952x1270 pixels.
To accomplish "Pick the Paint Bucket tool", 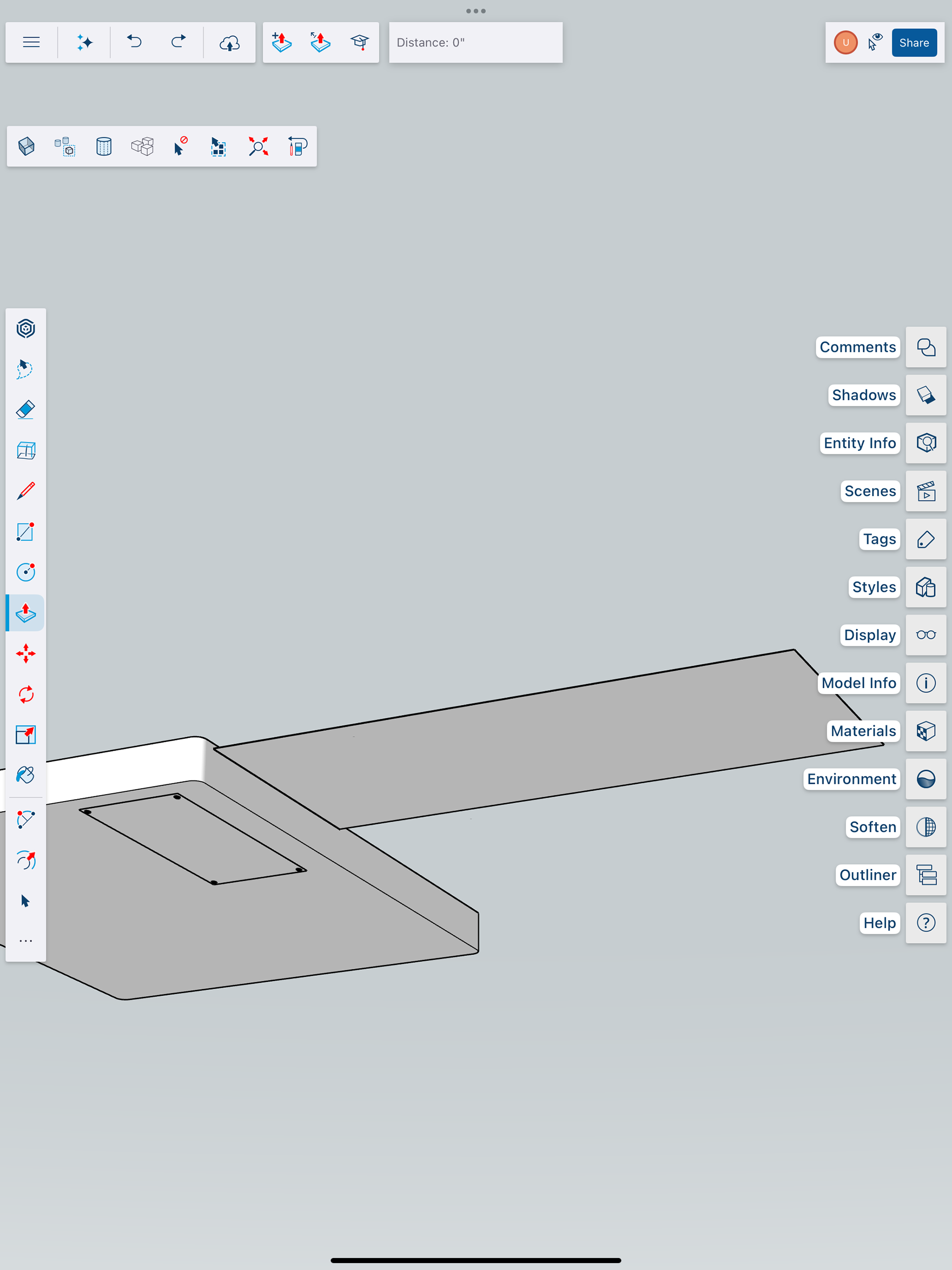I will coord(26,775).
